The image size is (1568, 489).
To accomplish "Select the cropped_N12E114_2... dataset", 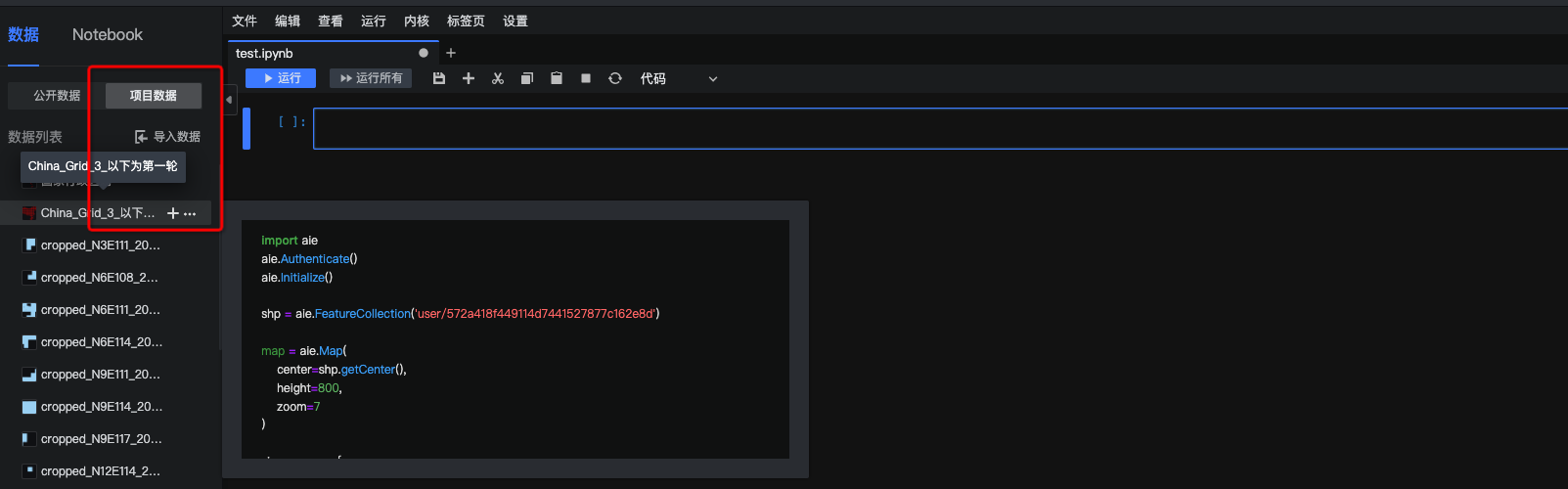I will (101, 471).
